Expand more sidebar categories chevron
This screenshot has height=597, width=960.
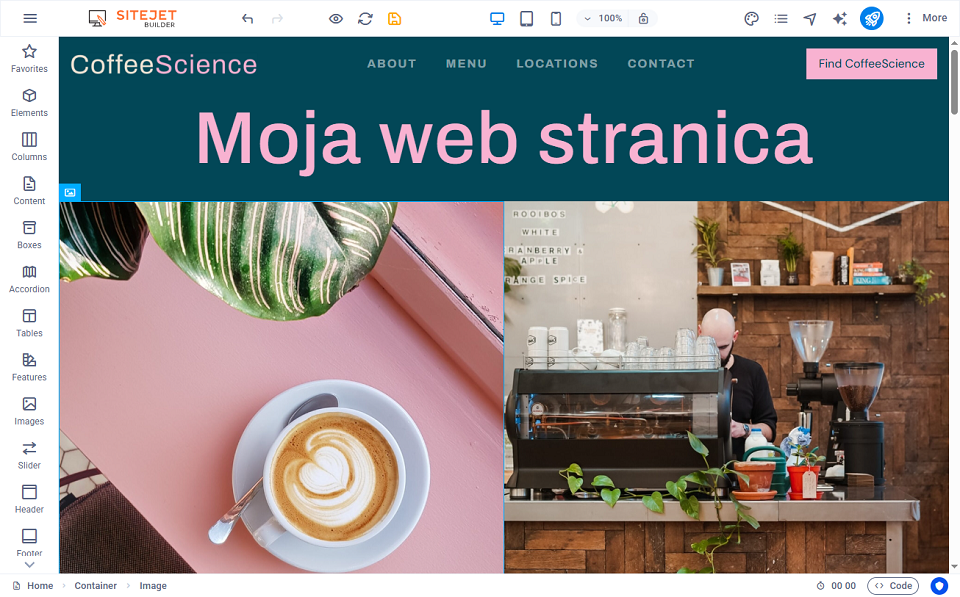(x=29, y=565)
